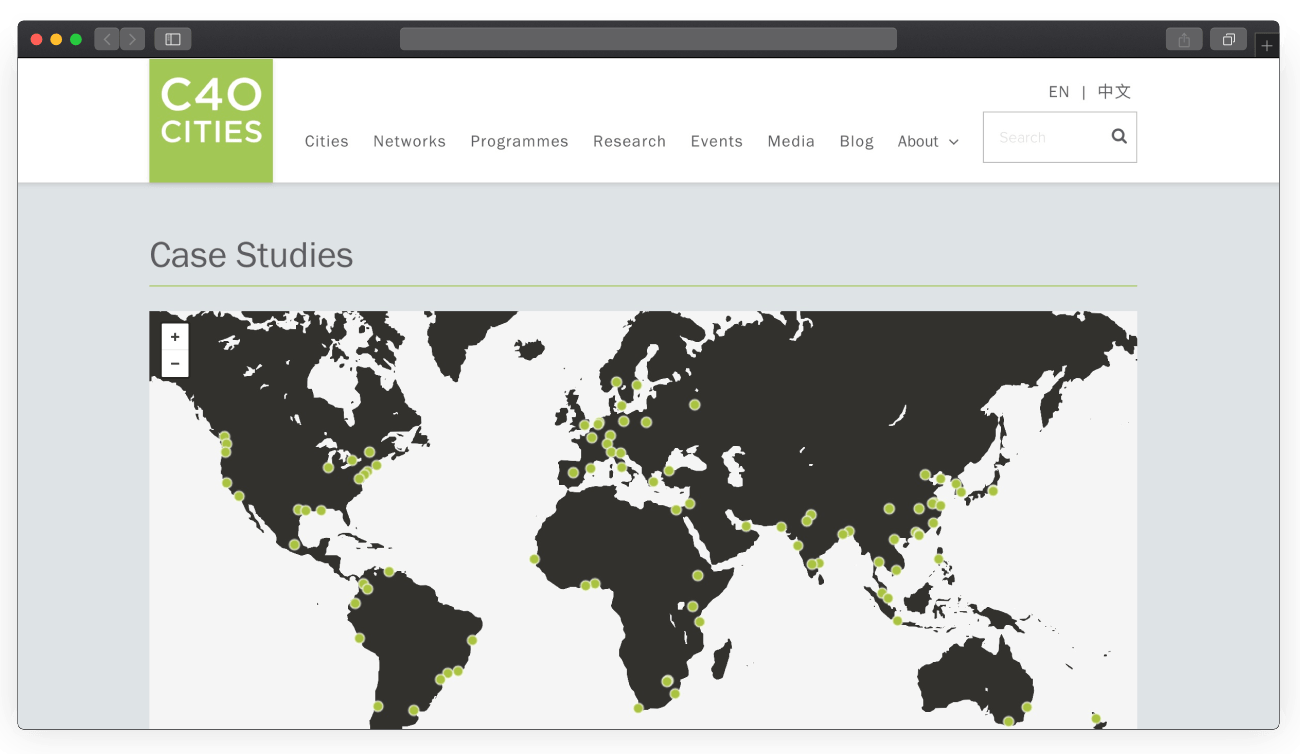Show all tabs overview button
Image resolution: width=1300 pixels, height=756 pixels.
[x=1228, y=39]
